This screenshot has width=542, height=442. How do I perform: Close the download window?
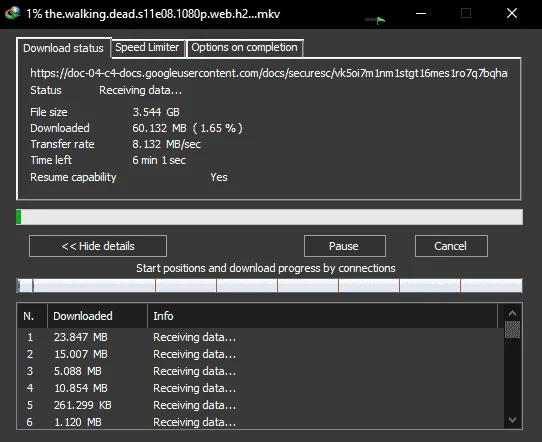pyautogui.click(x=512, y=13)
